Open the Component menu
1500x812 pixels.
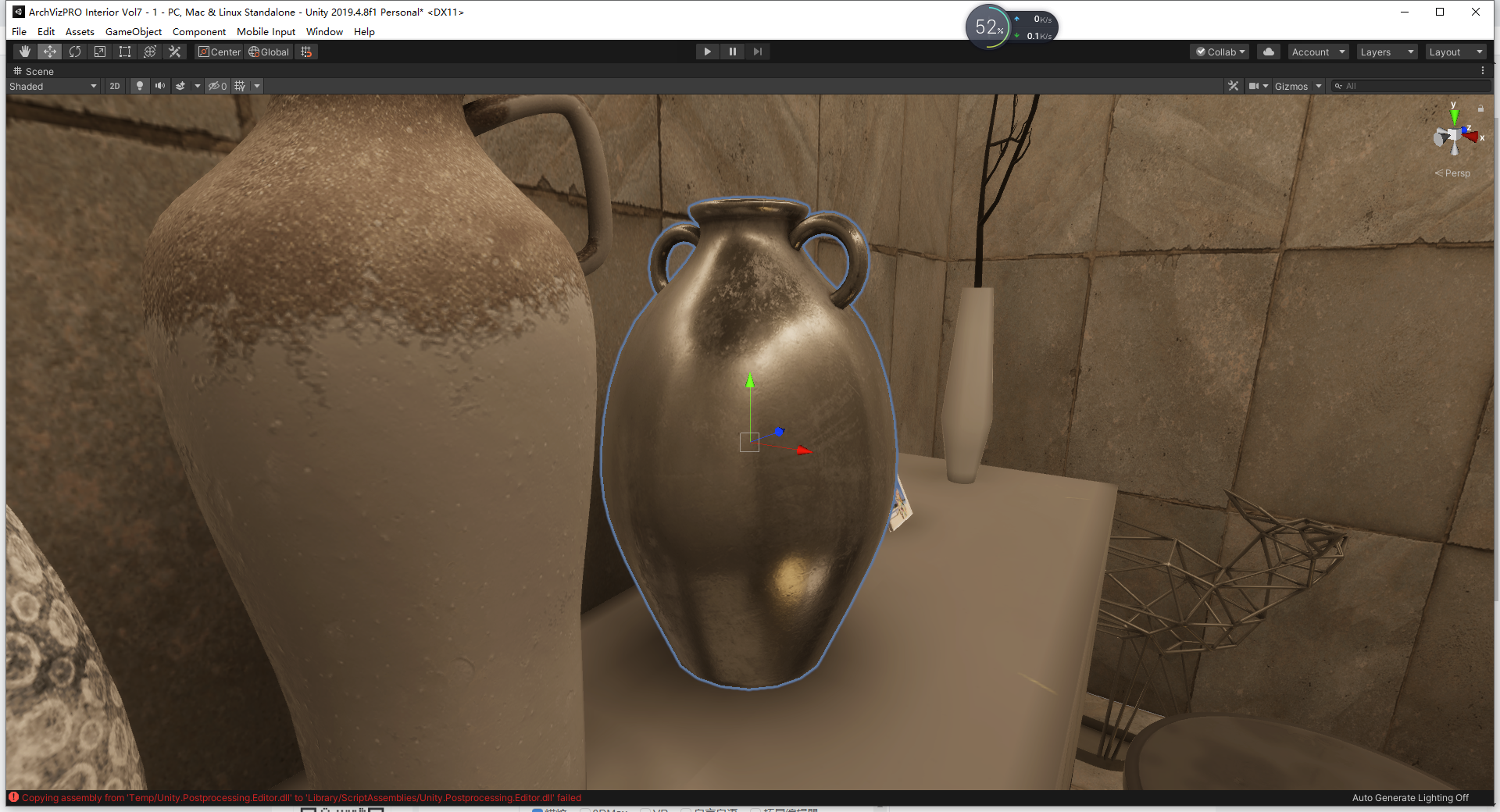[199, 32]
